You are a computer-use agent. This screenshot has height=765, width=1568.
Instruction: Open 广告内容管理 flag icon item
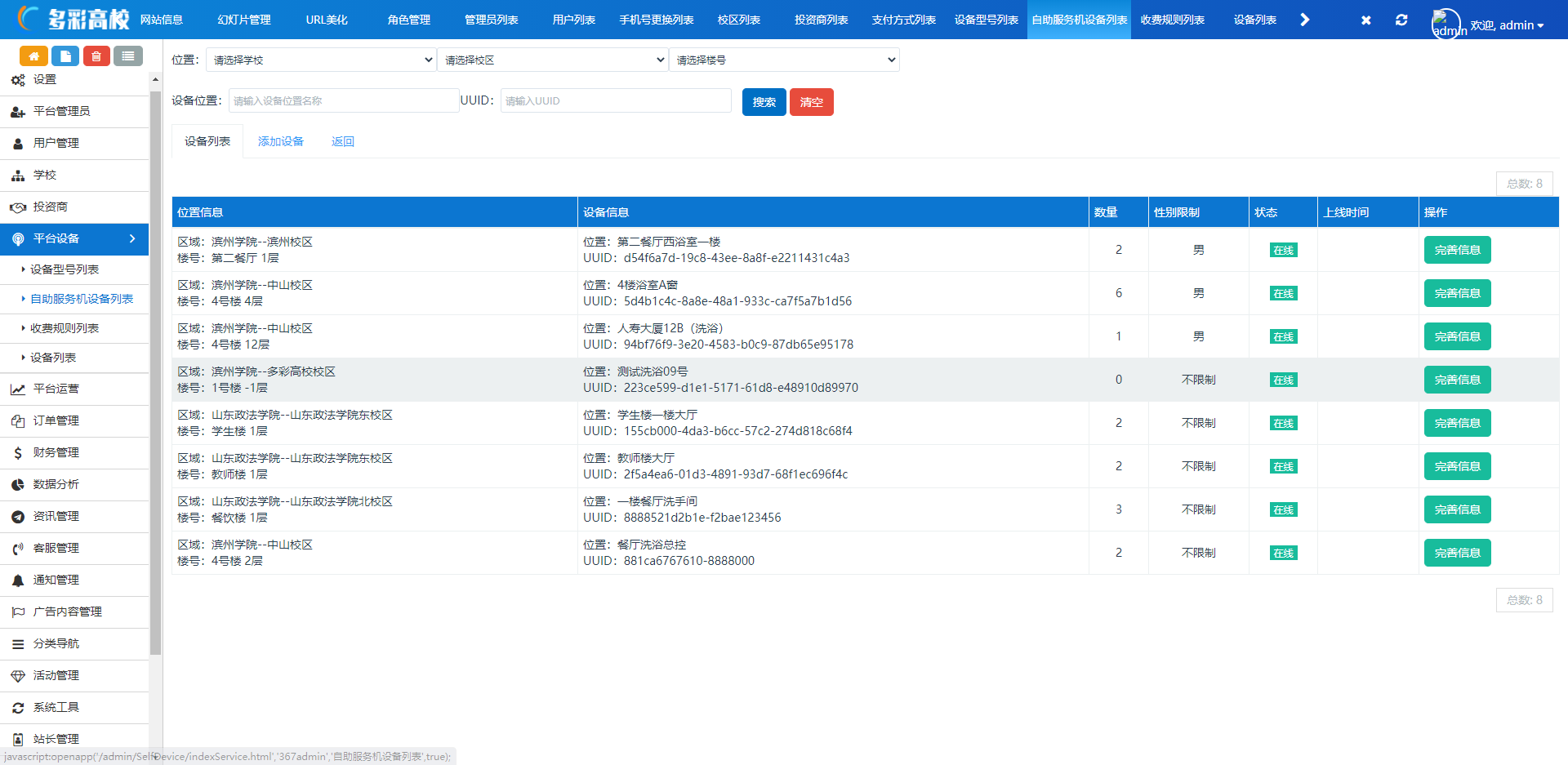coord(18,612)
